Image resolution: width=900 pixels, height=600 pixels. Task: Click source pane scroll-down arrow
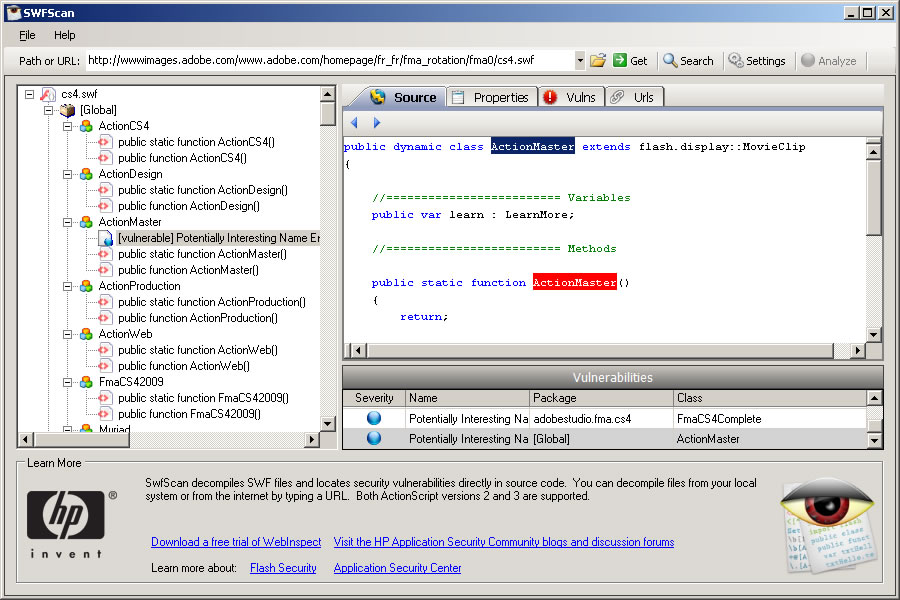point(874,334)
